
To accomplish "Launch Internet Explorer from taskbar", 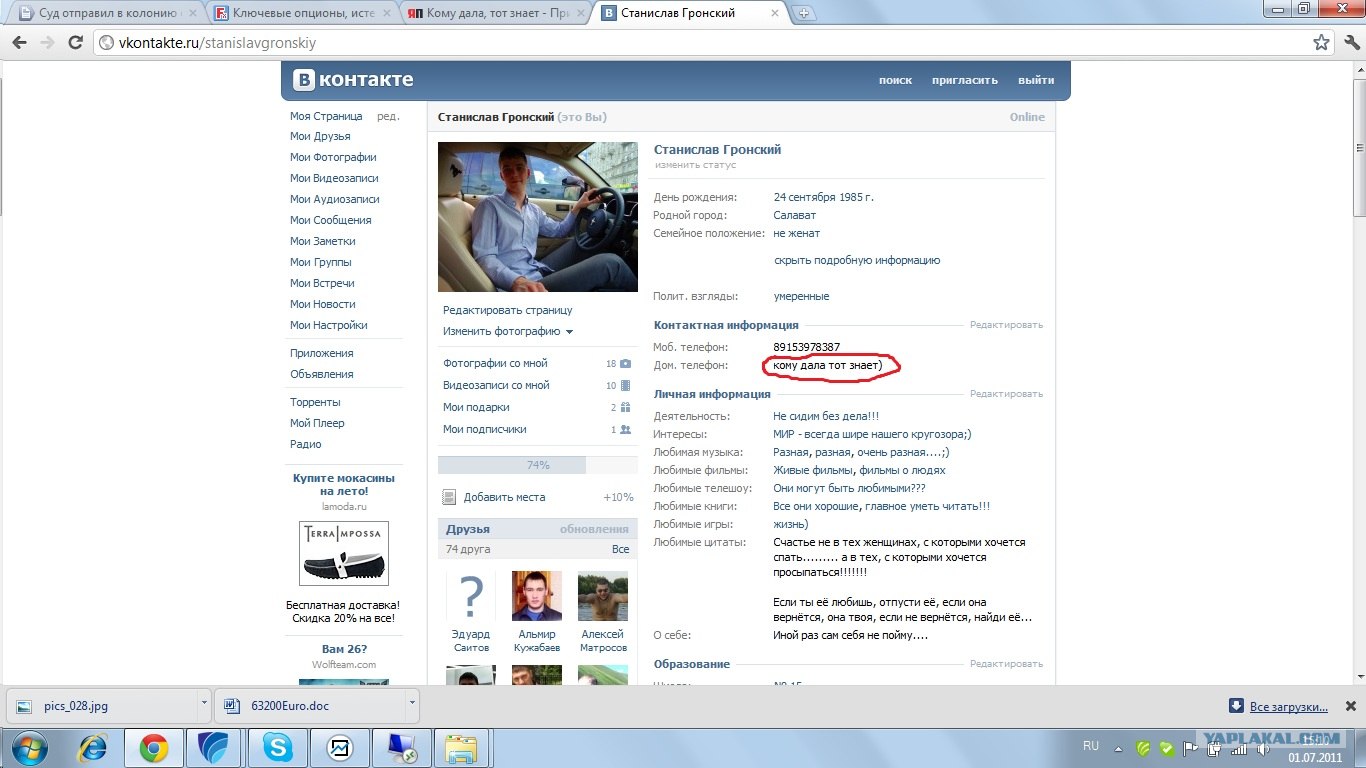I will 95,748.
